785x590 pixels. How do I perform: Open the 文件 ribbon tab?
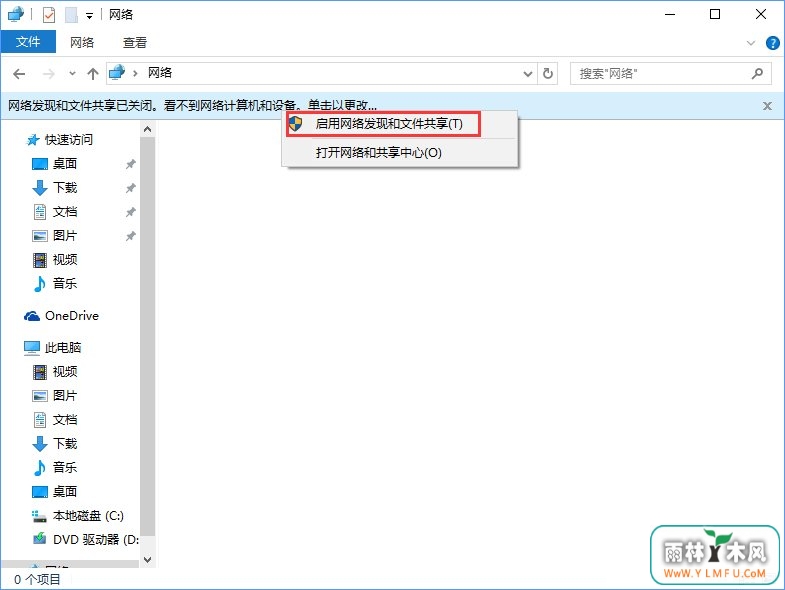coord(28,42)
